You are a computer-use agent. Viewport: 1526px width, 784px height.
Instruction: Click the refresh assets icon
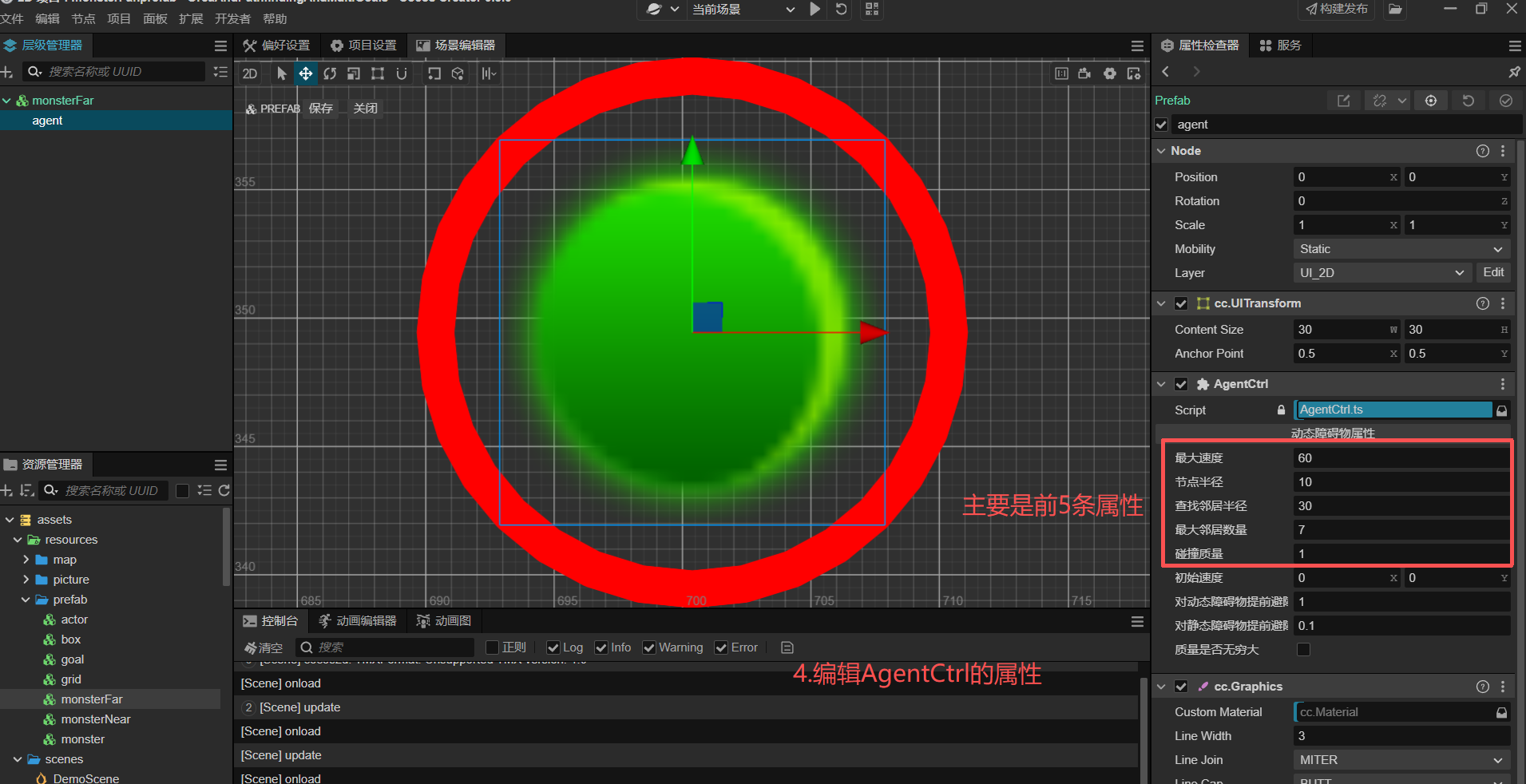224,490
